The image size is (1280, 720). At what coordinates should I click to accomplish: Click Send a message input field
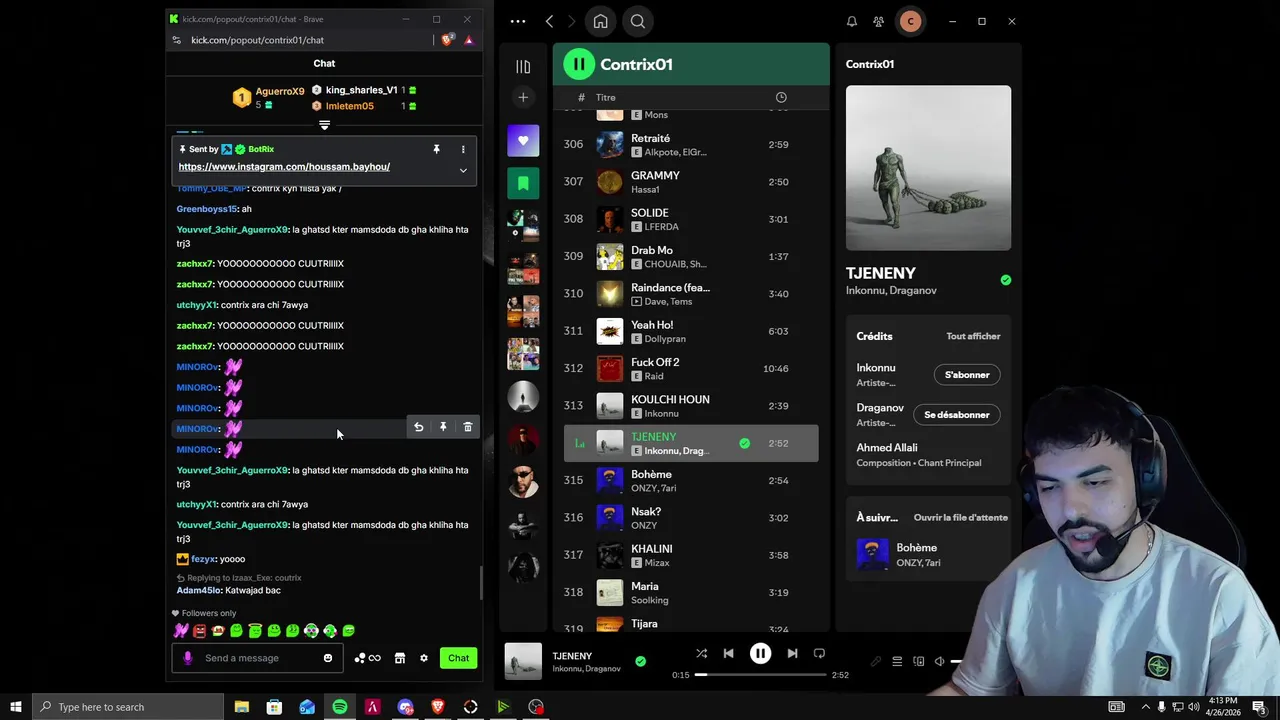pos(257,658)
